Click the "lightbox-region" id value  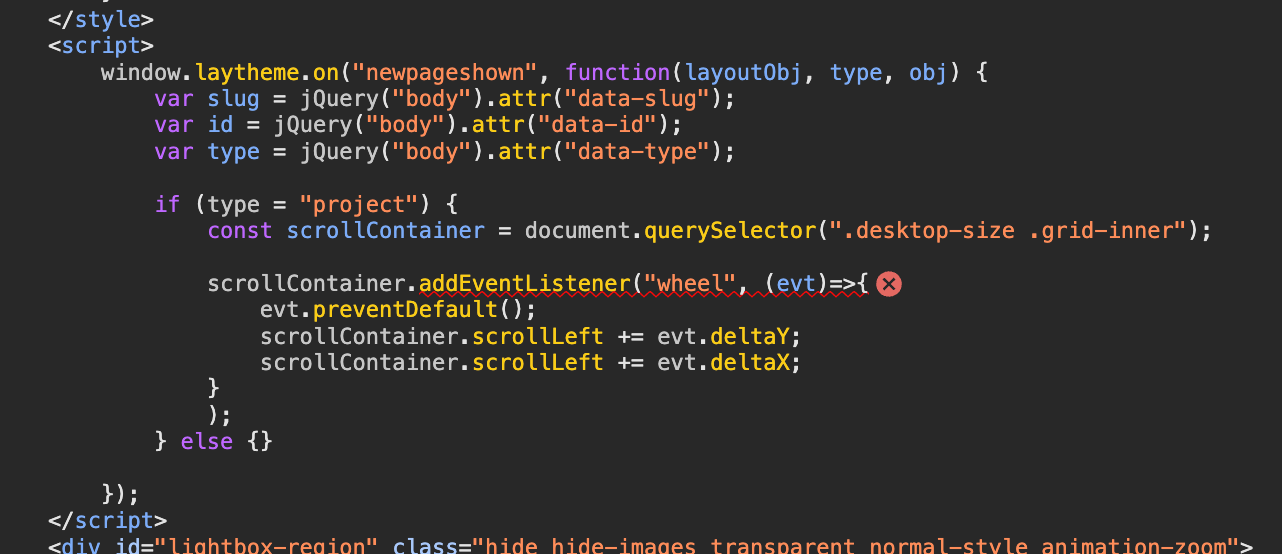271,547
